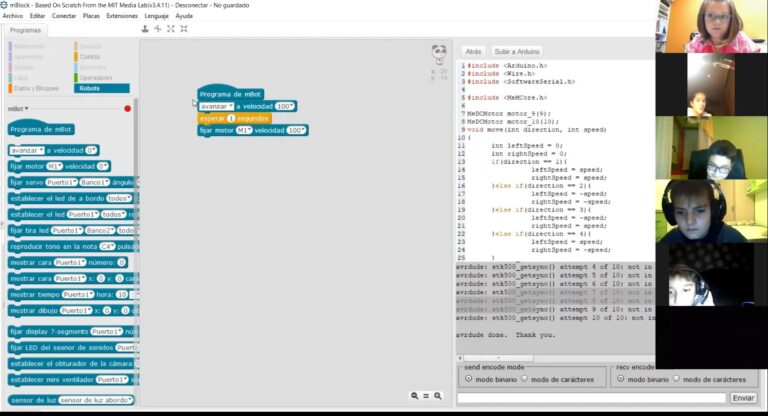This screenshot has width=768, height=416.
Task: Select the Control blocks color category
Action: pos(89,57)
